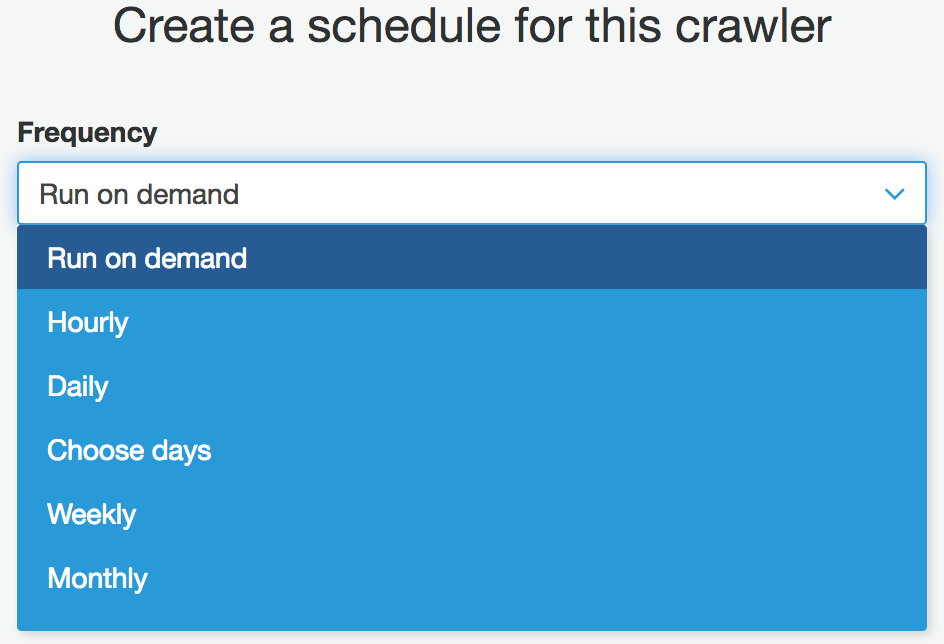Screen dimensions: 944x644
Task: Select Weekly as the crawler frequency
Action: pyautogui.click(x=91, y=514)
